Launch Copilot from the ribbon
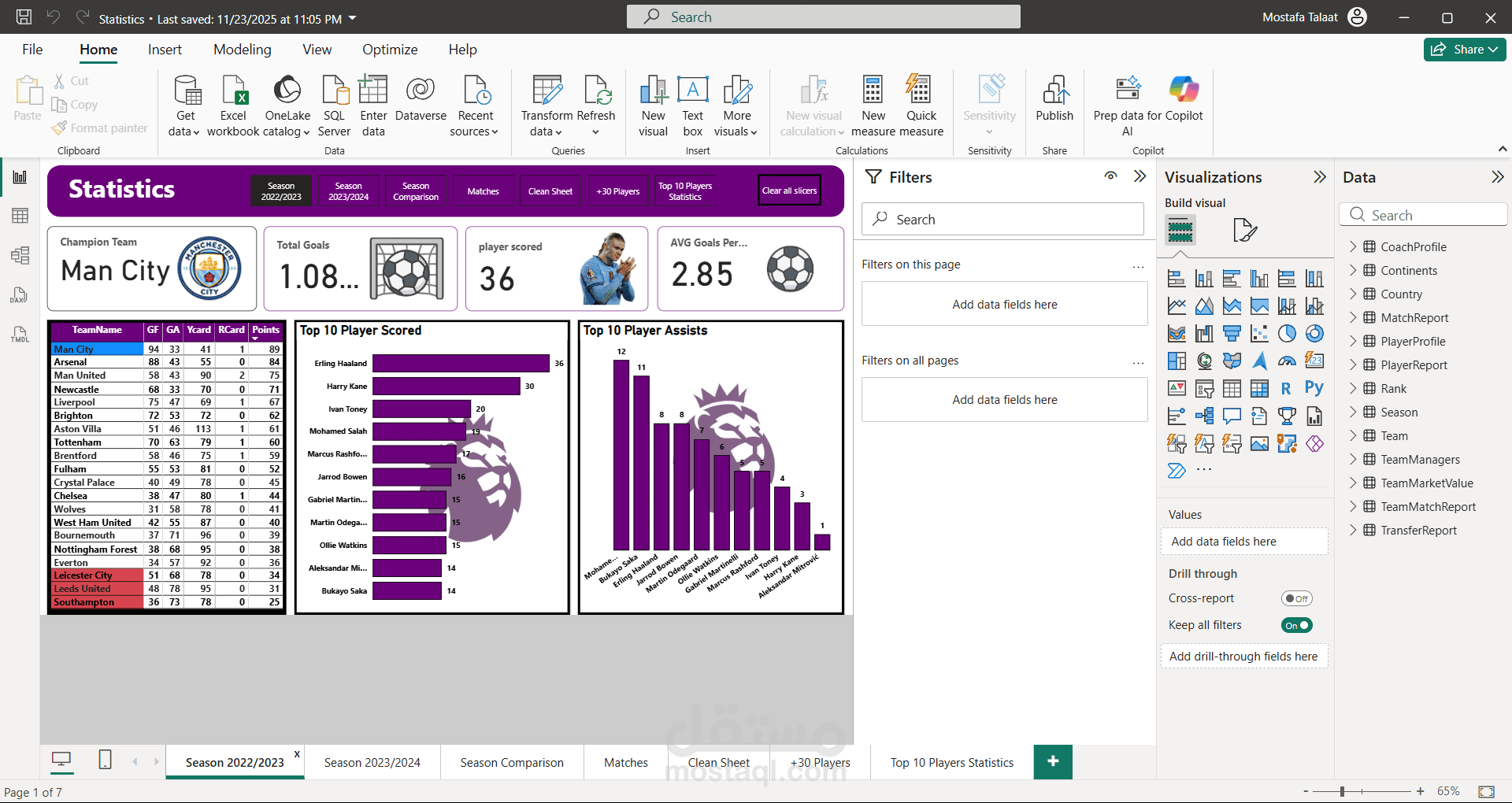The height and width of the screenshot is (803, 1512). pyautogui.click(x=1184, y=99)
